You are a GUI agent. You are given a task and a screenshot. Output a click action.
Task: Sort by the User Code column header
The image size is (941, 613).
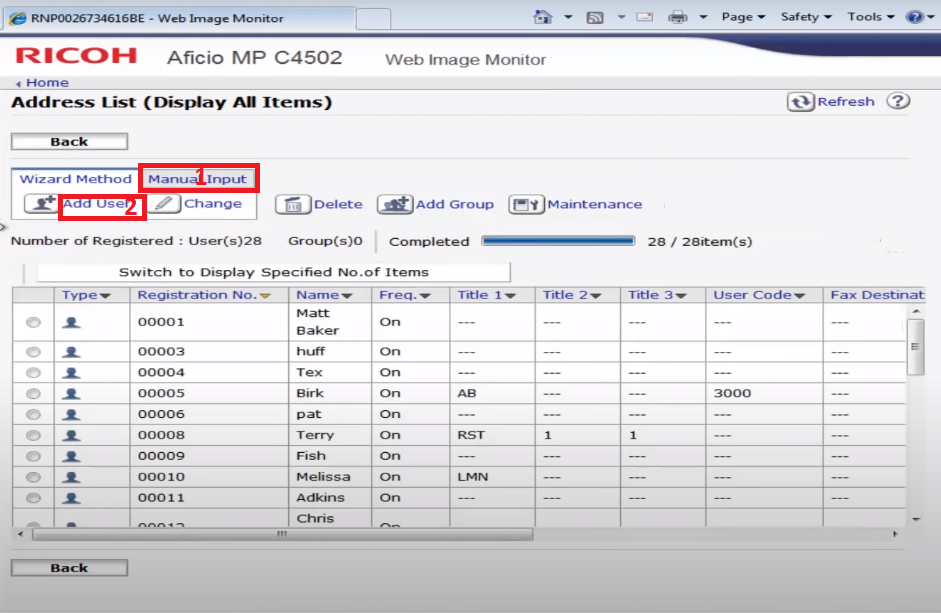coord(759,295)
